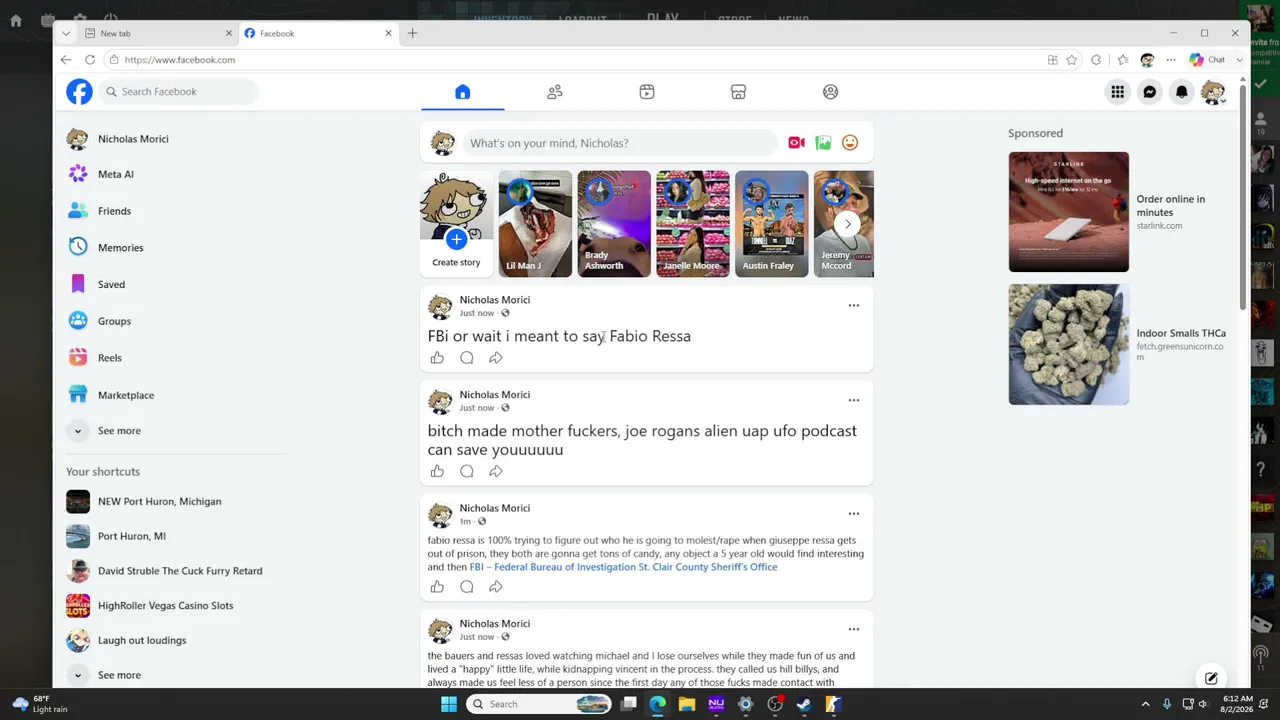
Task: View Brady Ashworth's story
Action: click(614, 224)
